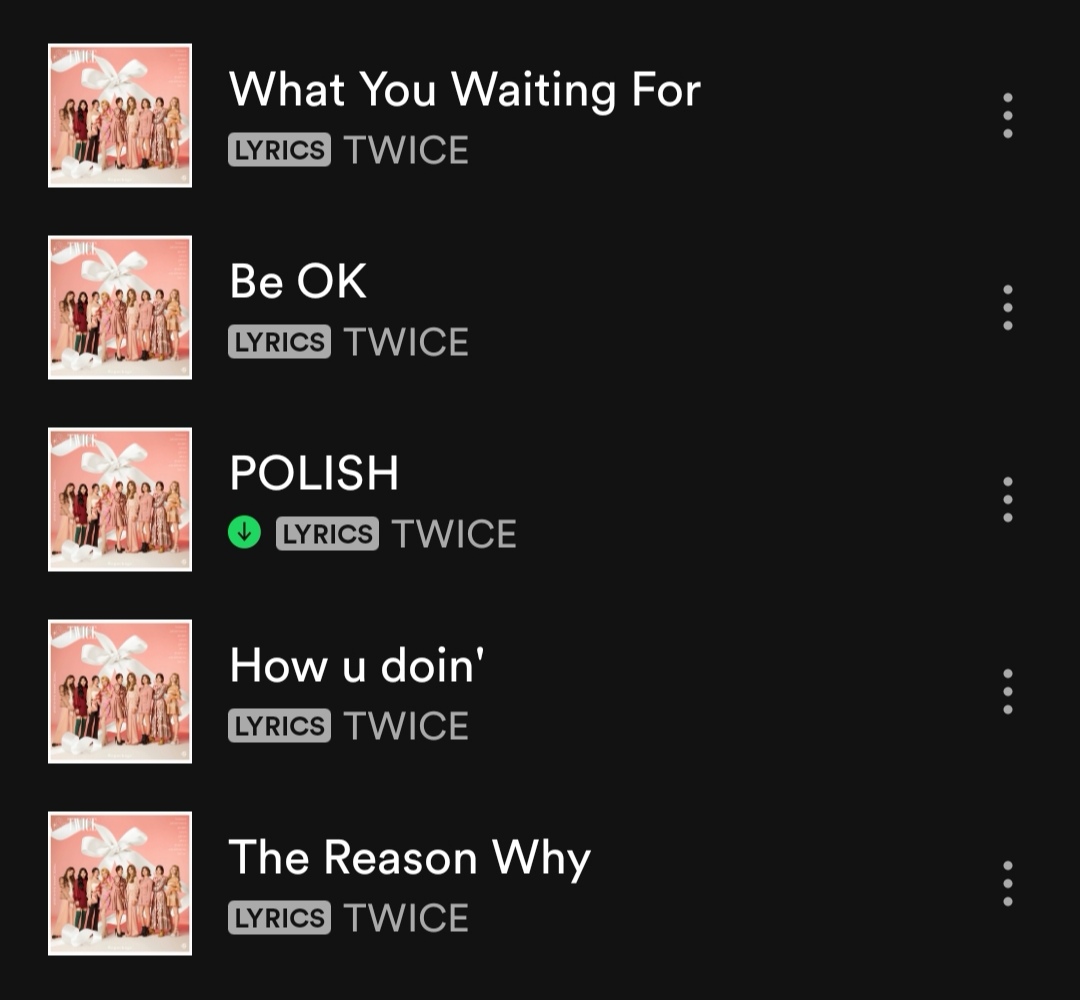Image resolution: width=1080 pixels, height=1000 pixels.
Task: Tap album art beside The Reason Why
Action: (120, 884)
